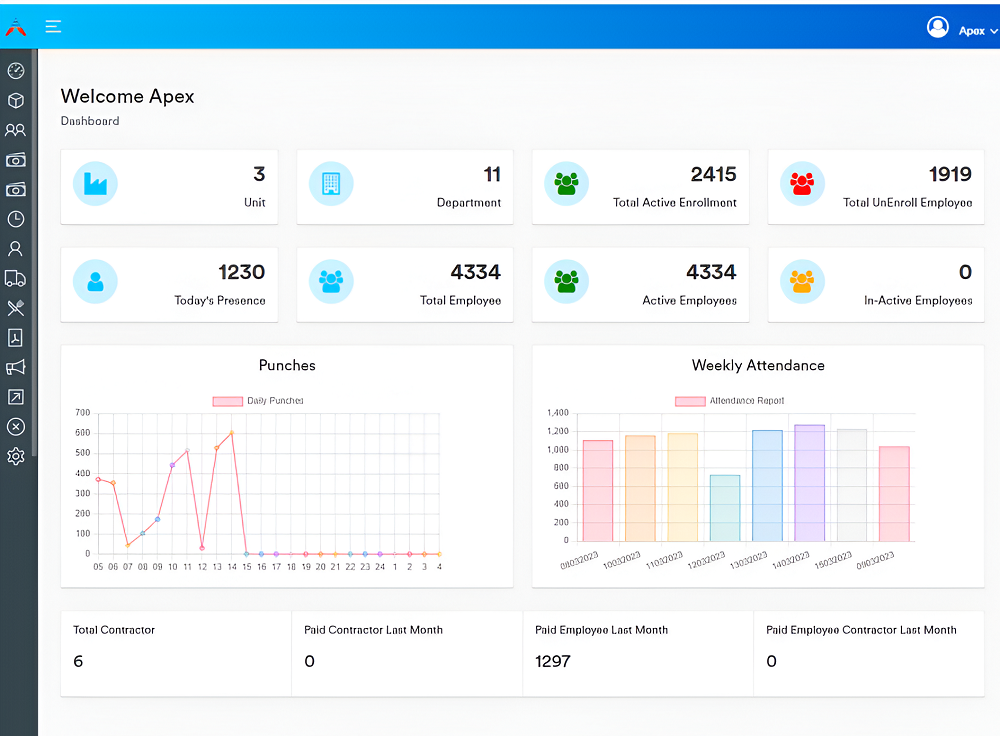1000x736 pixels.
Task: Click the 'Total UnEnroll Employee' label
Action: [908, 202]
